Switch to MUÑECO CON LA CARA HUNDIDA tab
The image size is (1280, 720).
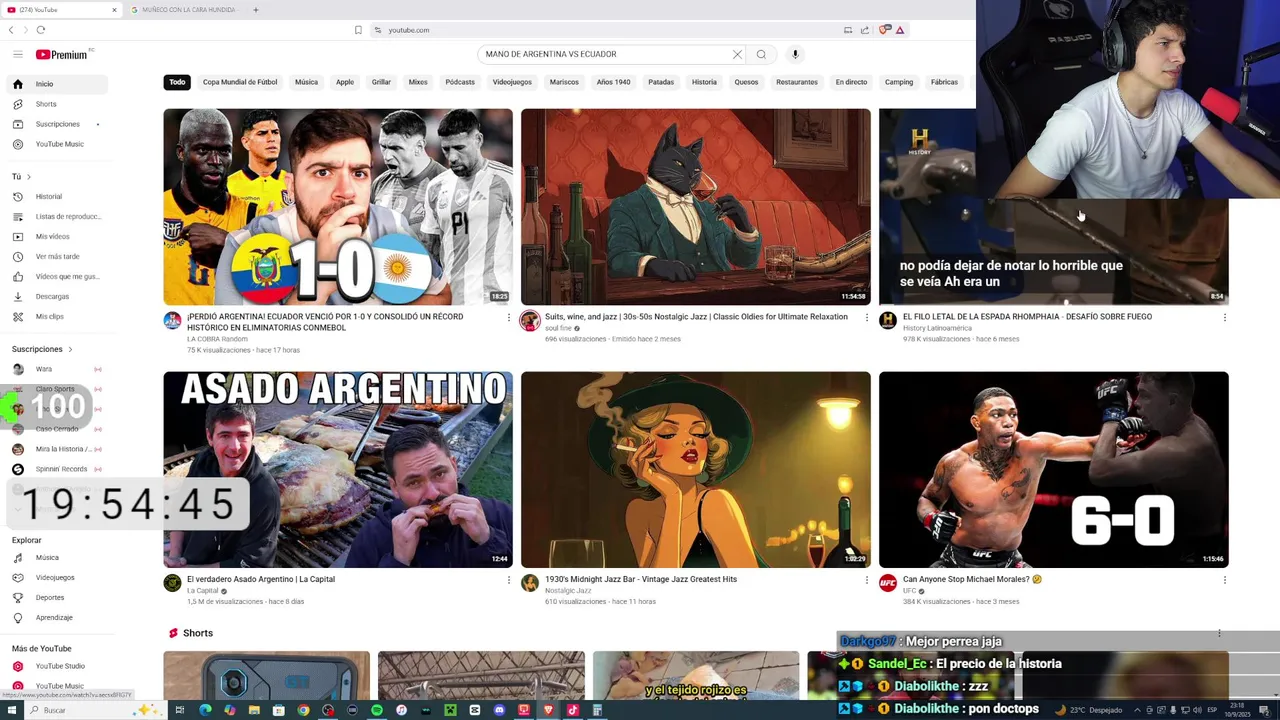point(188,10)
